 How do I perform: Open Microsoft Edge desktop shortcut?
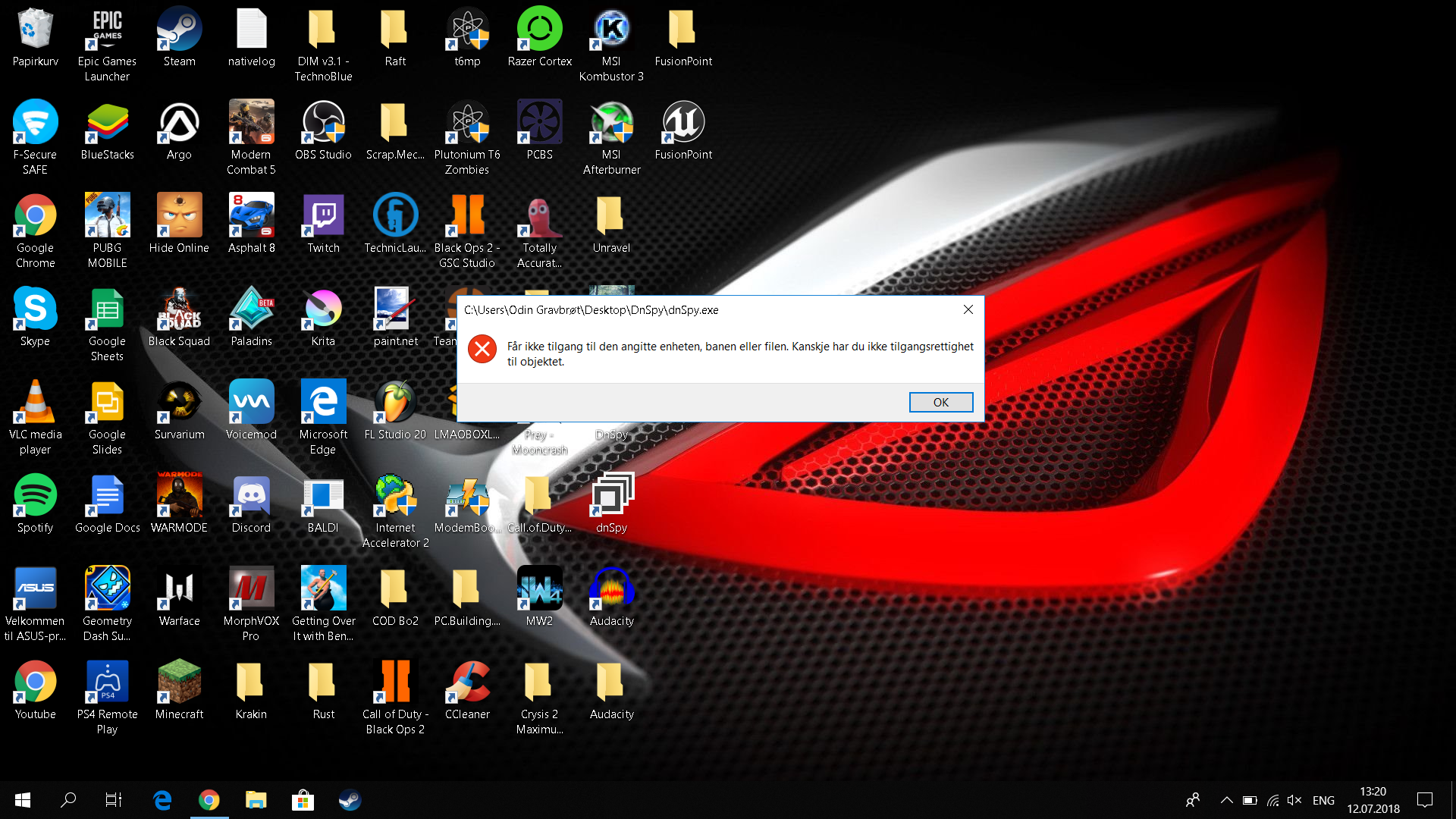[x=323, y=418]
